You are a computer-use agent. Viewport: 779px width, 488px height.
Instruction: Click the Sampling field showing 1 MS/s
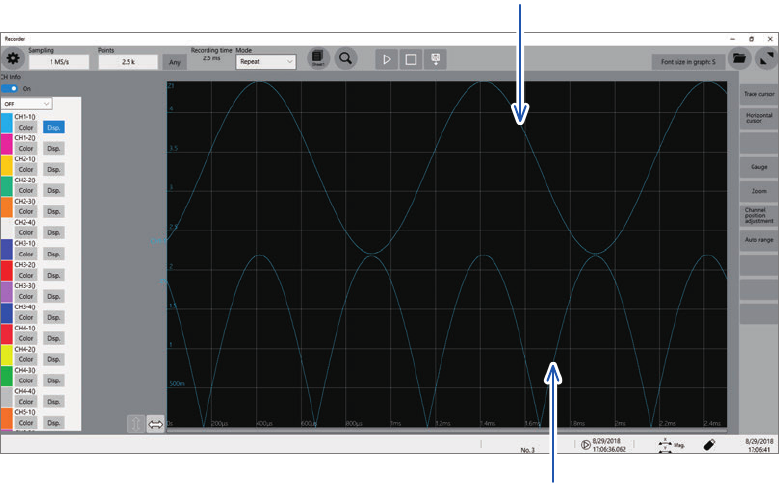[59, 62]
